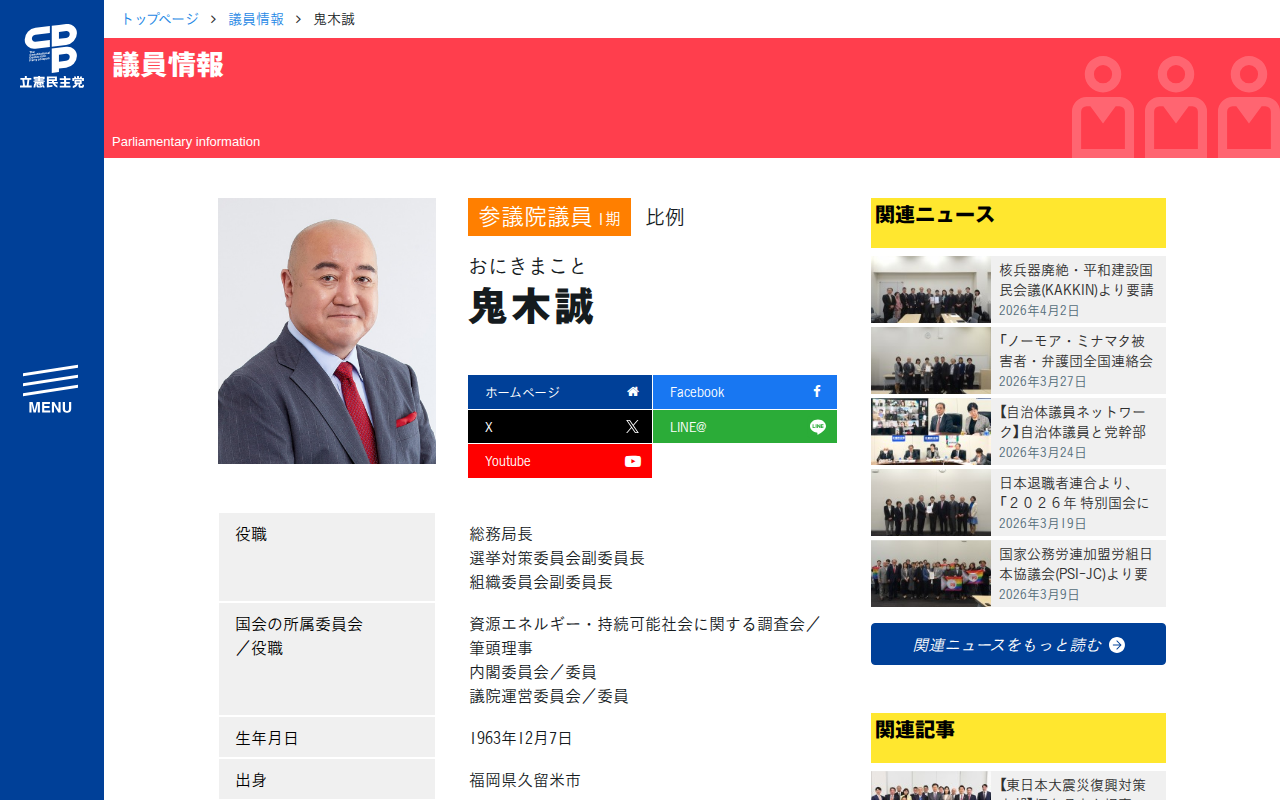Click 議院運営委員会/委員 text
Image resolution: width=1280 pixels, height=800 pixels.
pos(549,696)
